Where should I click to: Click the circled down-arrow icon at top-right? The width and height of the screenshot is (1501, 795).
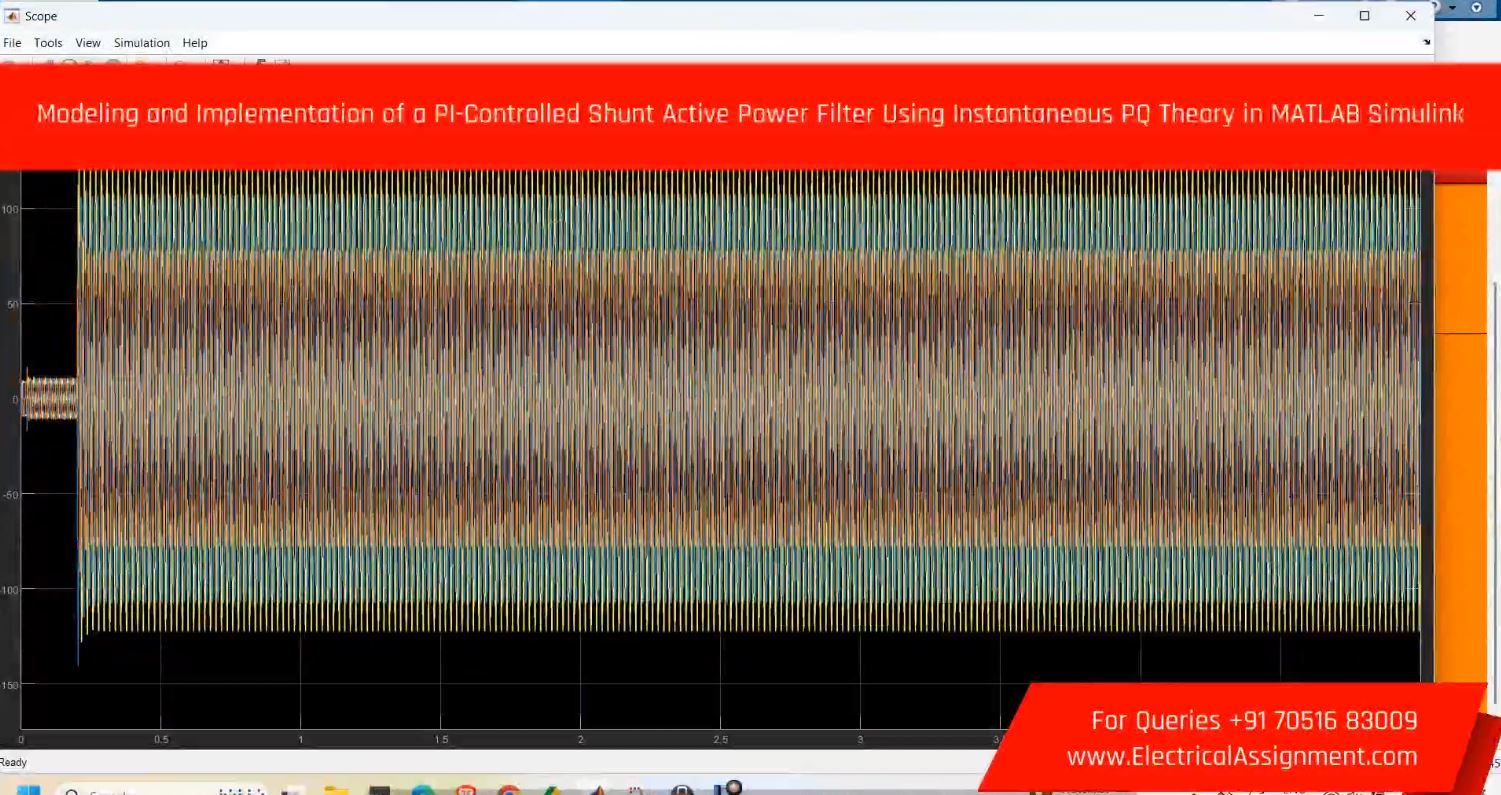(1476, 8)
